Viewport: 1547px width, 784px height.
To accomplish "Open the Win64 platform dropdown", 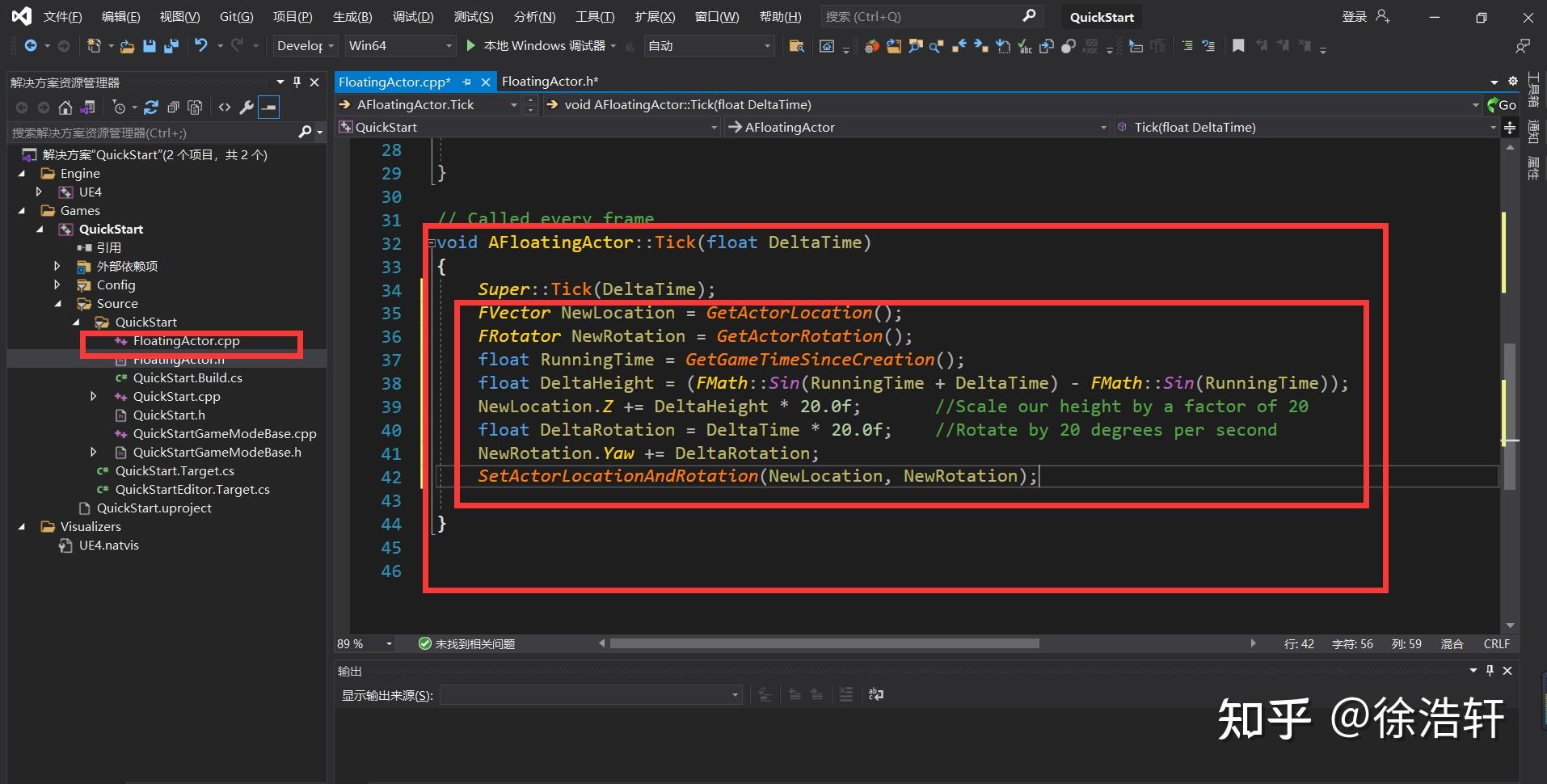I will point(401,46).
